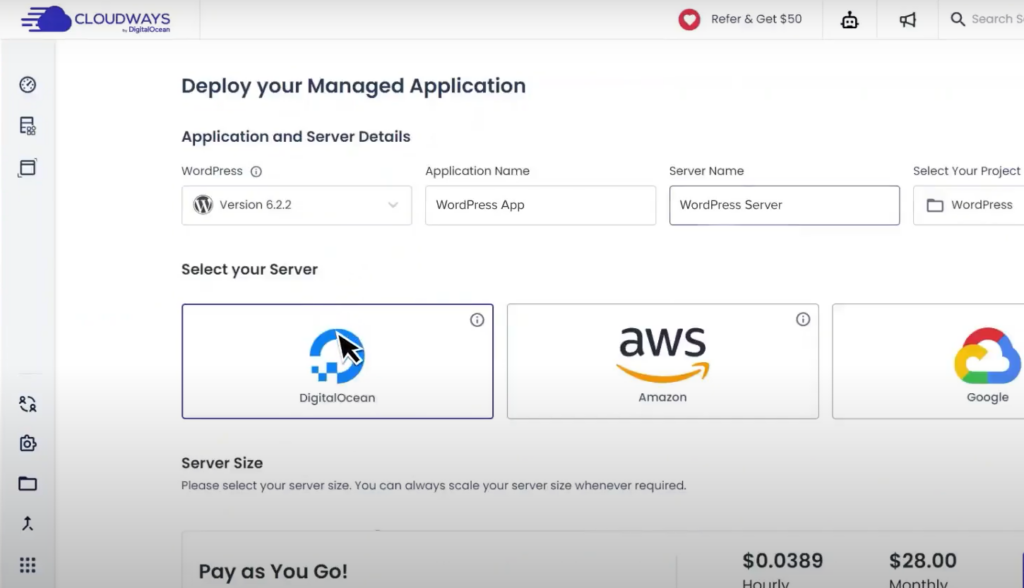Click the Server Size heading
1024x588 pixels.
tap(222, 463)
